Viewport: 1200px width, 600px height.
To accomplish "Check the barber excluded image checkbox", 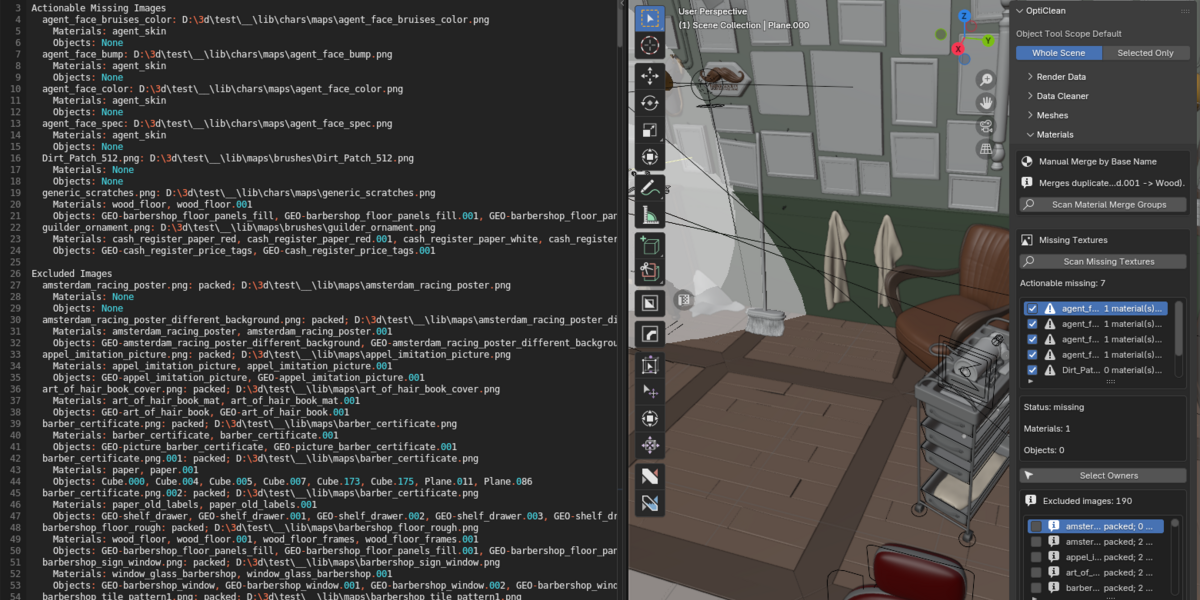I will 1036,587.
